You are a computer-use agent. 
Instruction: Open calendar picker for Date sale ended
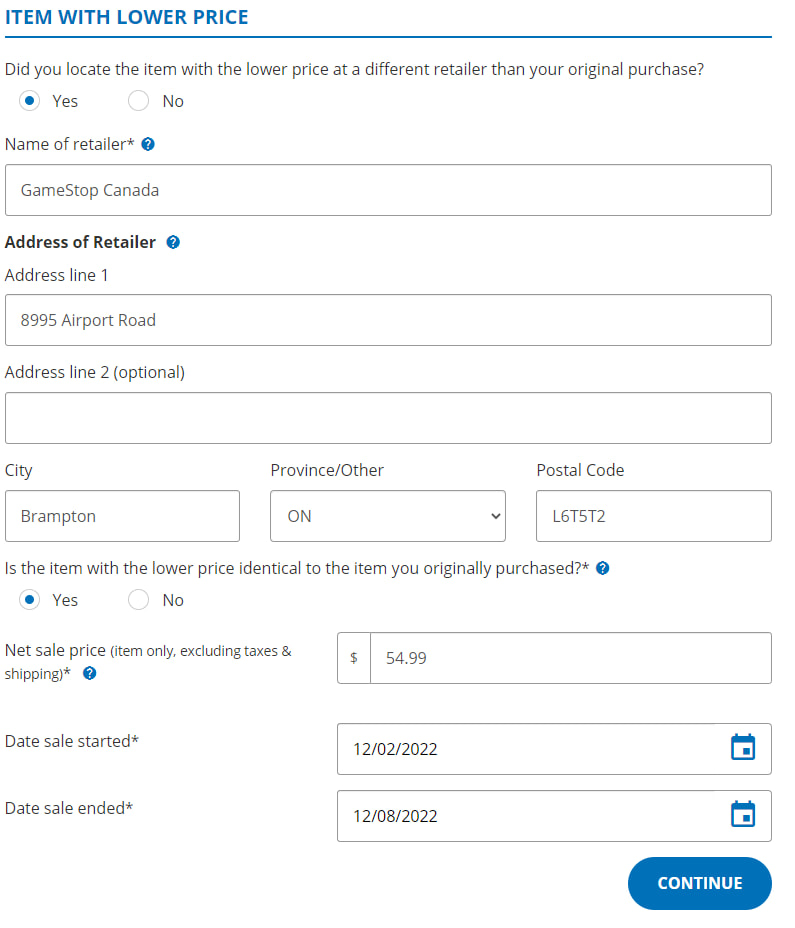click(743, 815)
